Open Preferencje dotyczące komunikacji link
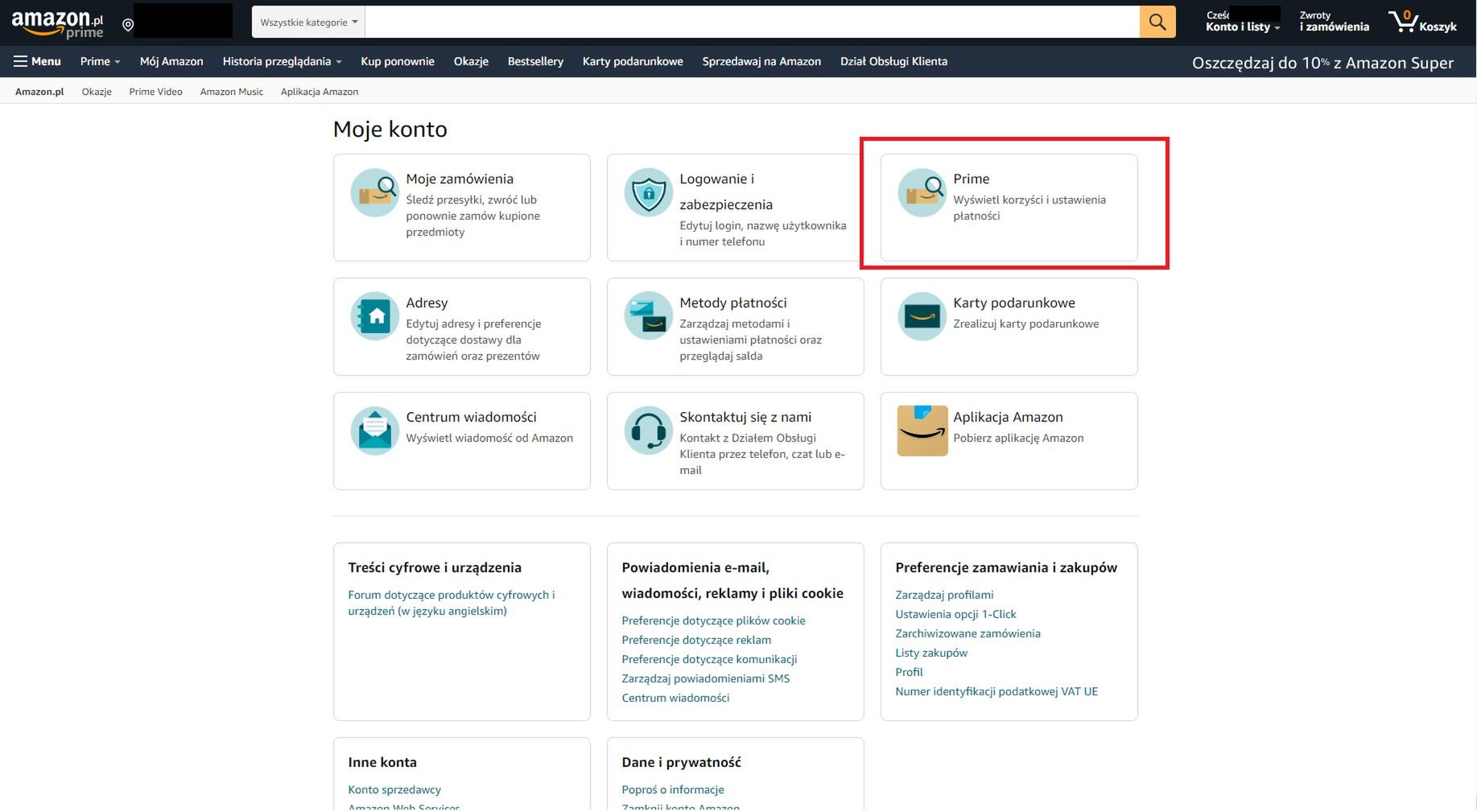Image resolution: width=1477 pixels, height=812 pixels. coord(709,659)
